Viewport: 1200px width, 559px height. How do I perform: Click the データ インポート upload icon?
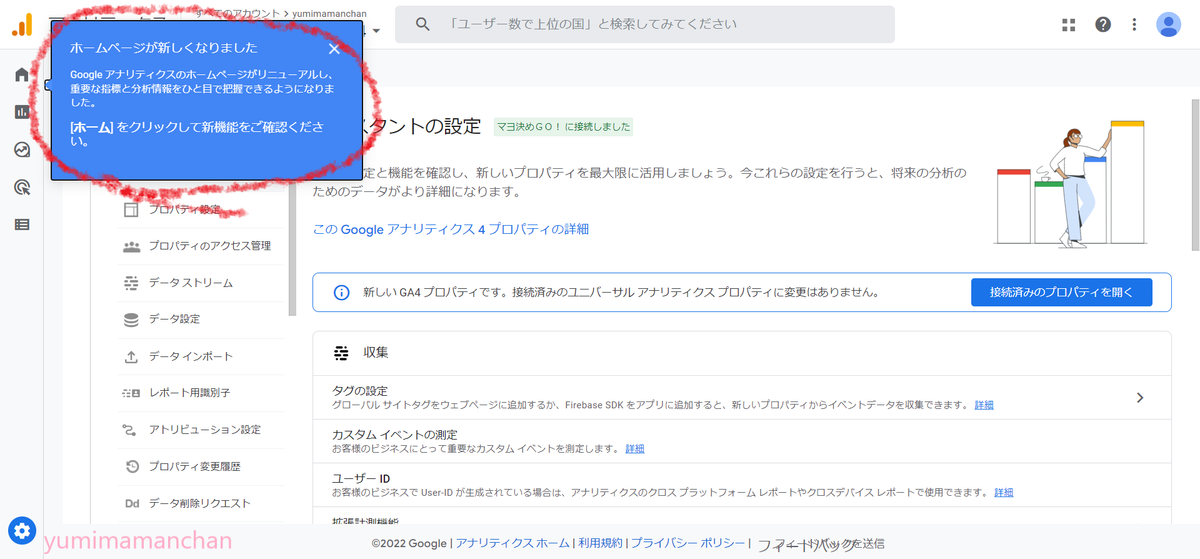coord(131,357)
